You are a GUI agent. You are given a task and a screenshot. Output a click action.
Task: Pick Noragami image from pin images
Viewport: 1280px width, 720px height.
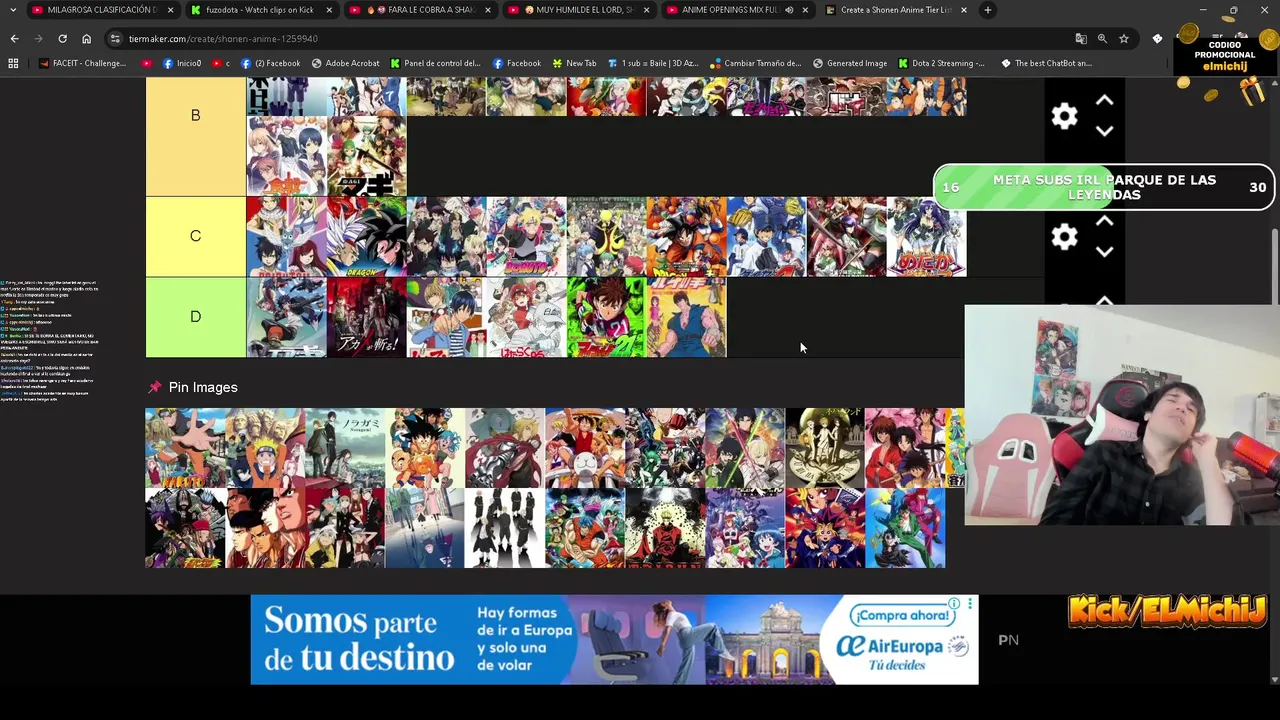click(x=345, y=447)
